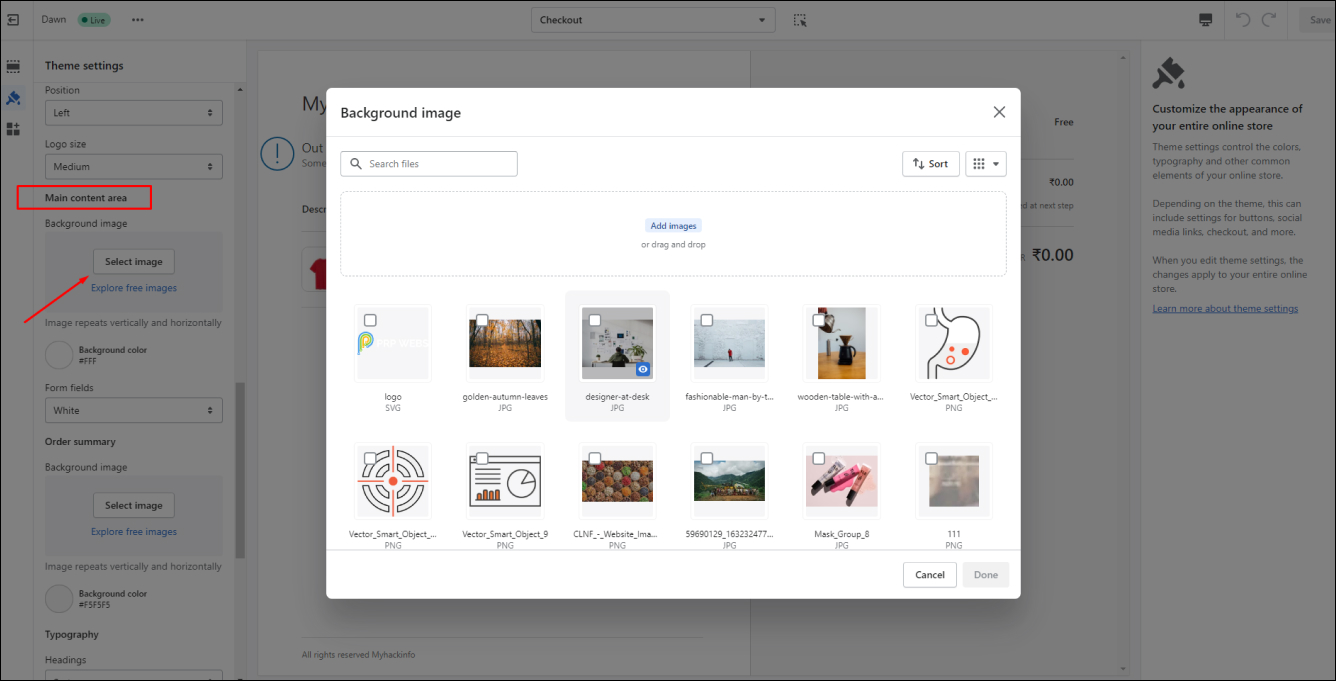The width and height of the screenshot is (1336, 681).
Task: Switch to desktop preview icon
Action: click(x=1206, y=20)
